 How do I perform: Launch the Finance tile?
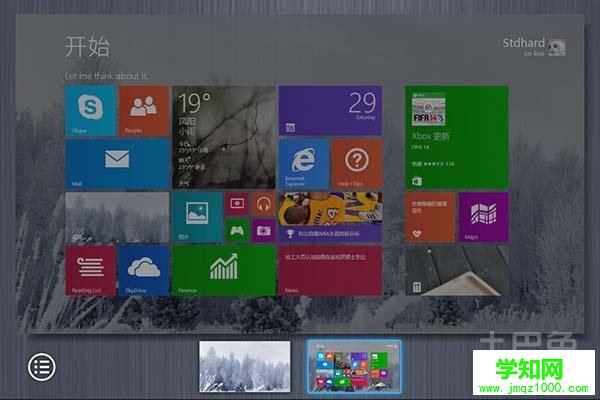(224, 270)
